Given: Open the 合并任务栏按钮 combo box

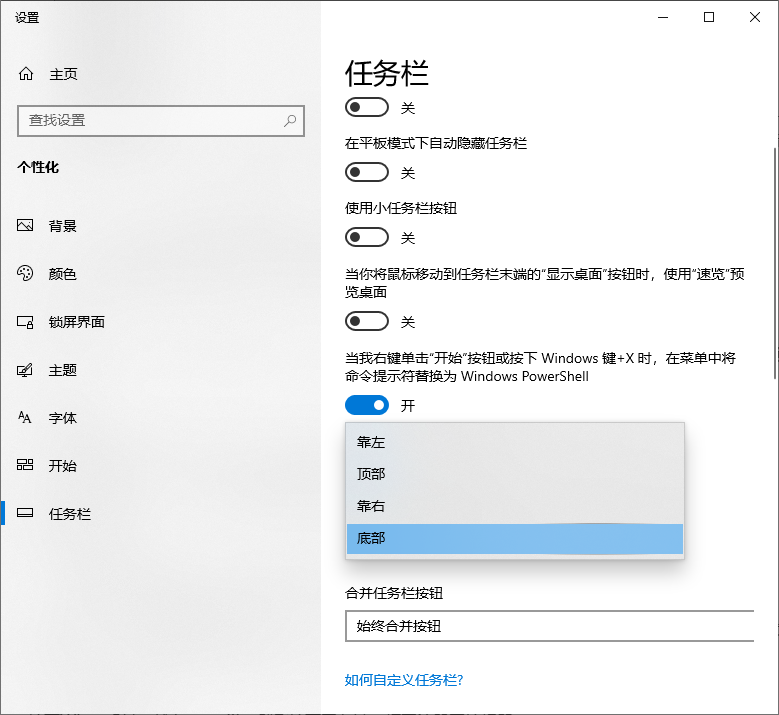Looking at the screenshot, I should point(549,626).
